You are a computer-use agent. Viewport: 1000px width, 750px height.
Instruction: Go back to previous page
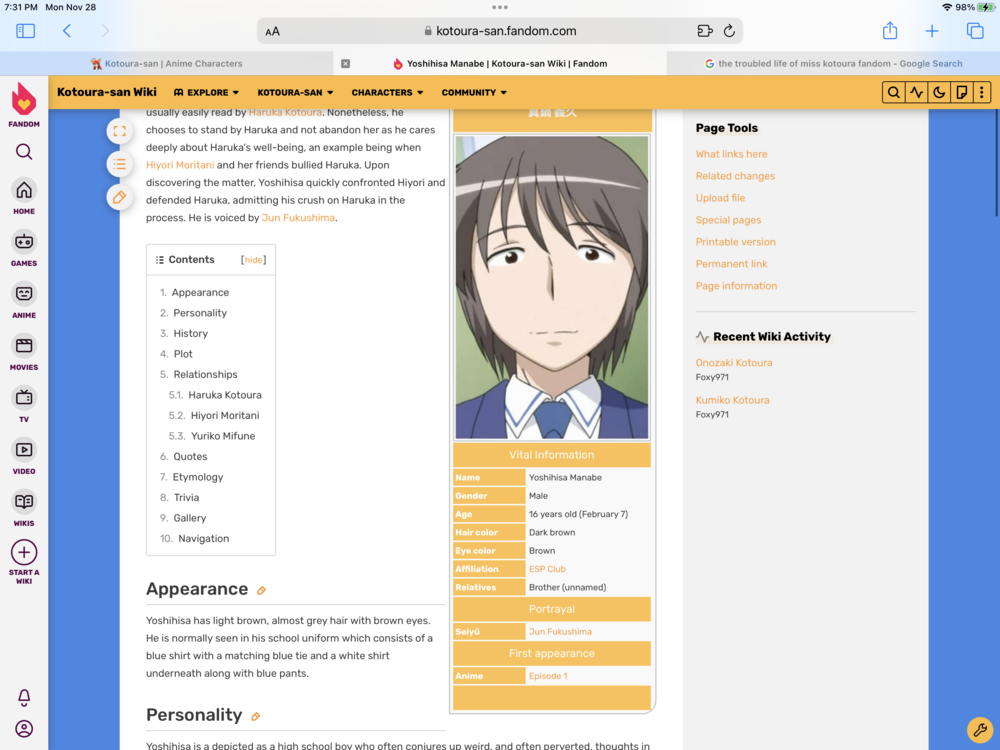point(67,31)
